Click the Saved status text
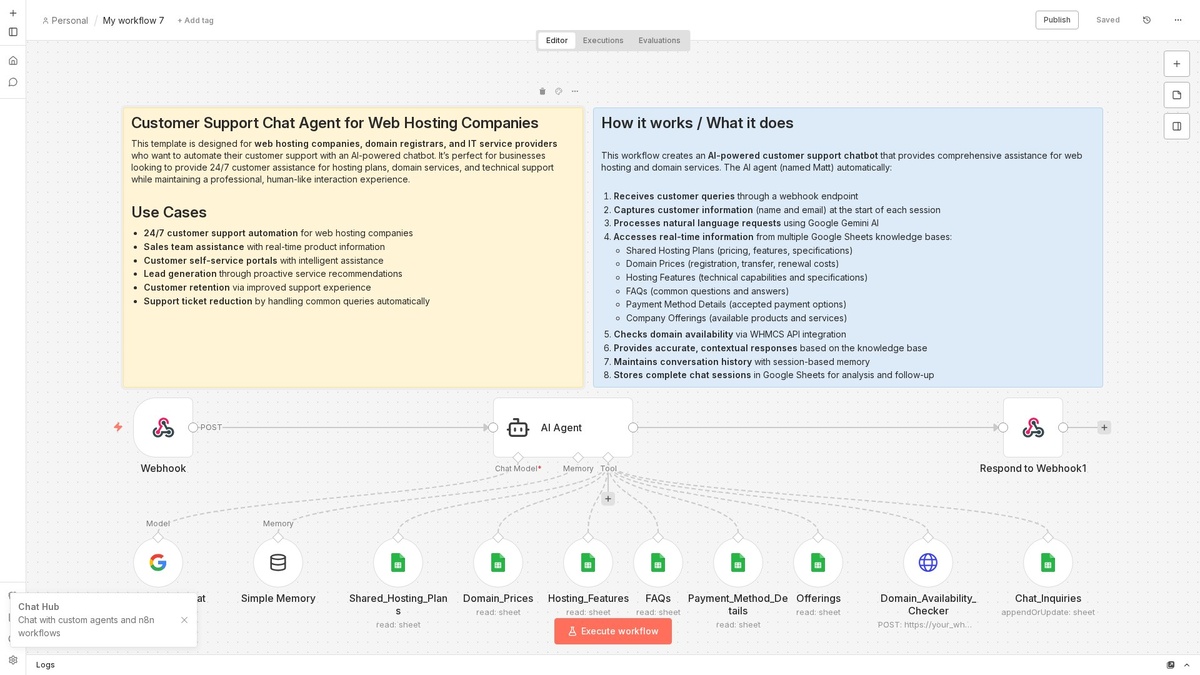This screenshot has width=1200, height=675. point(1108,20)
